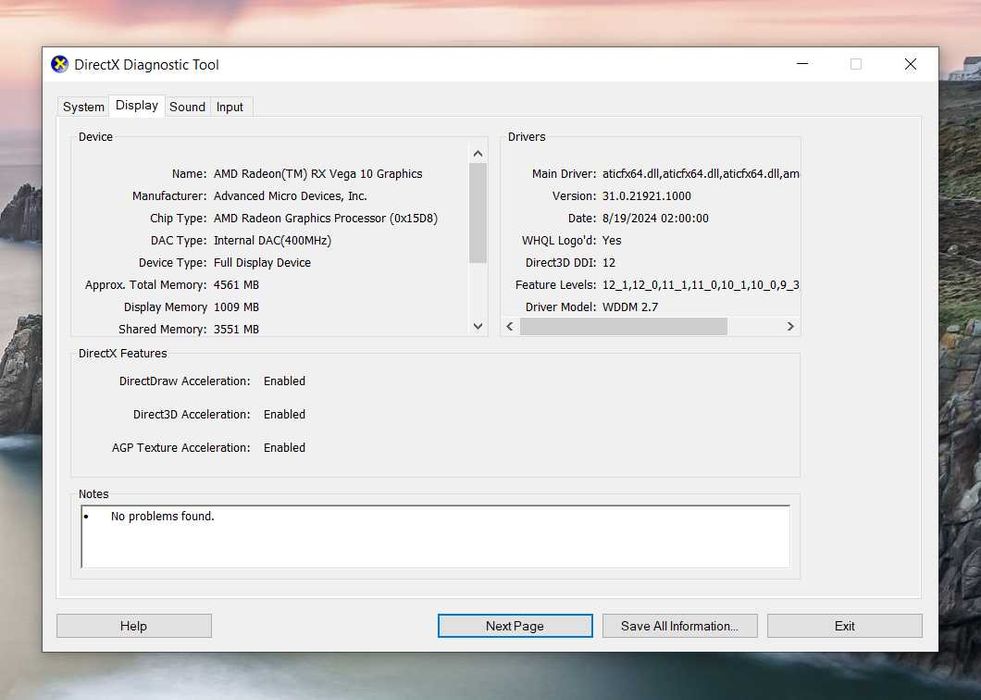Click driver date '8/19/2024 02:00:00'
This screenshot has height=700, width=981.
click(x=655, y=218)
